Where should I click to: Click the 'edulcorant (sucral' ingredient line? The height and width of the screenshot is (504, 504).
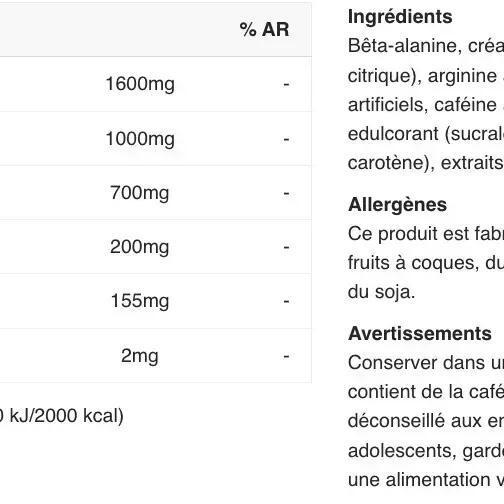click(426, 134)
